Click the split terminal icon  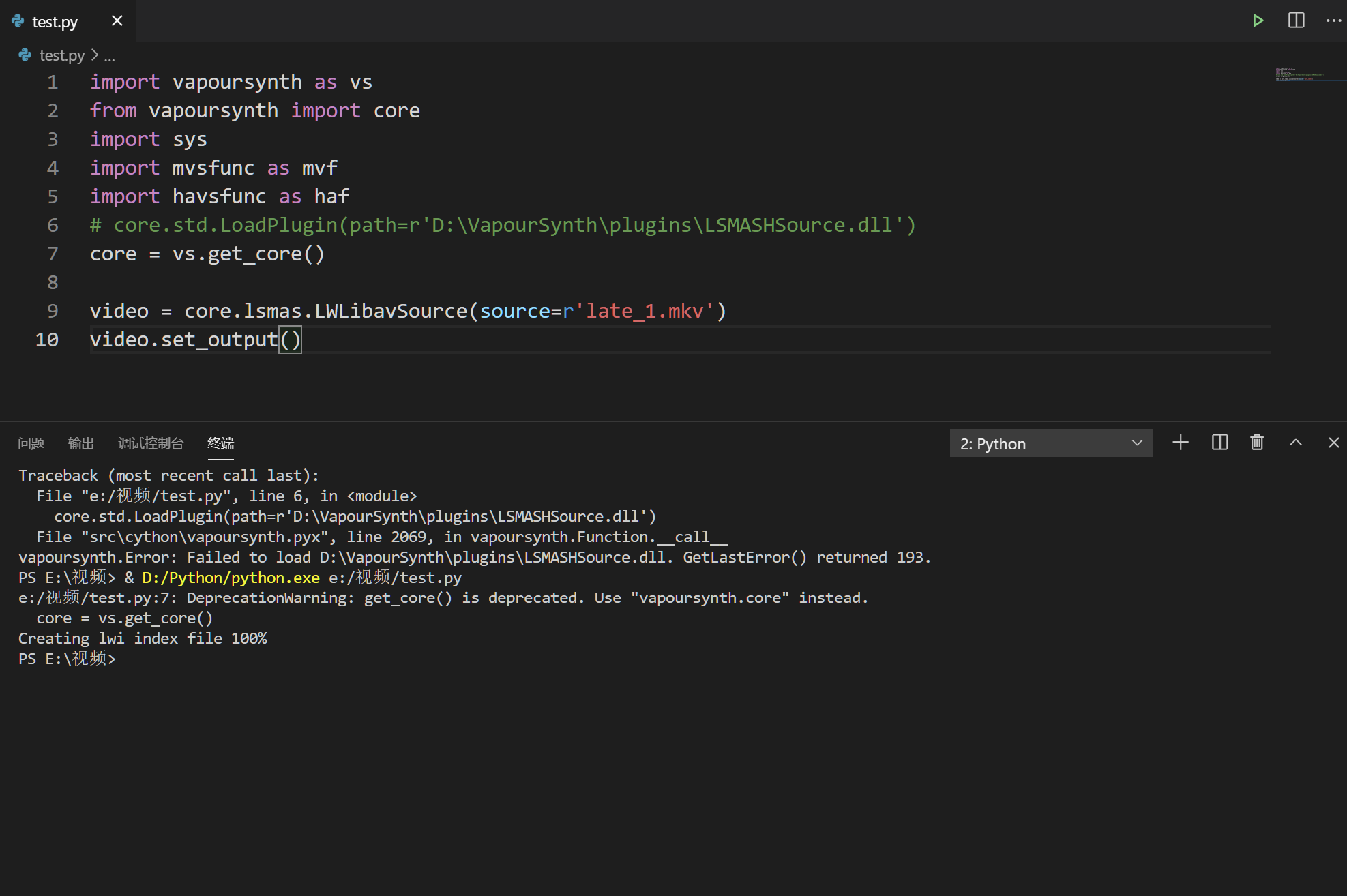tap(1220, 443)
